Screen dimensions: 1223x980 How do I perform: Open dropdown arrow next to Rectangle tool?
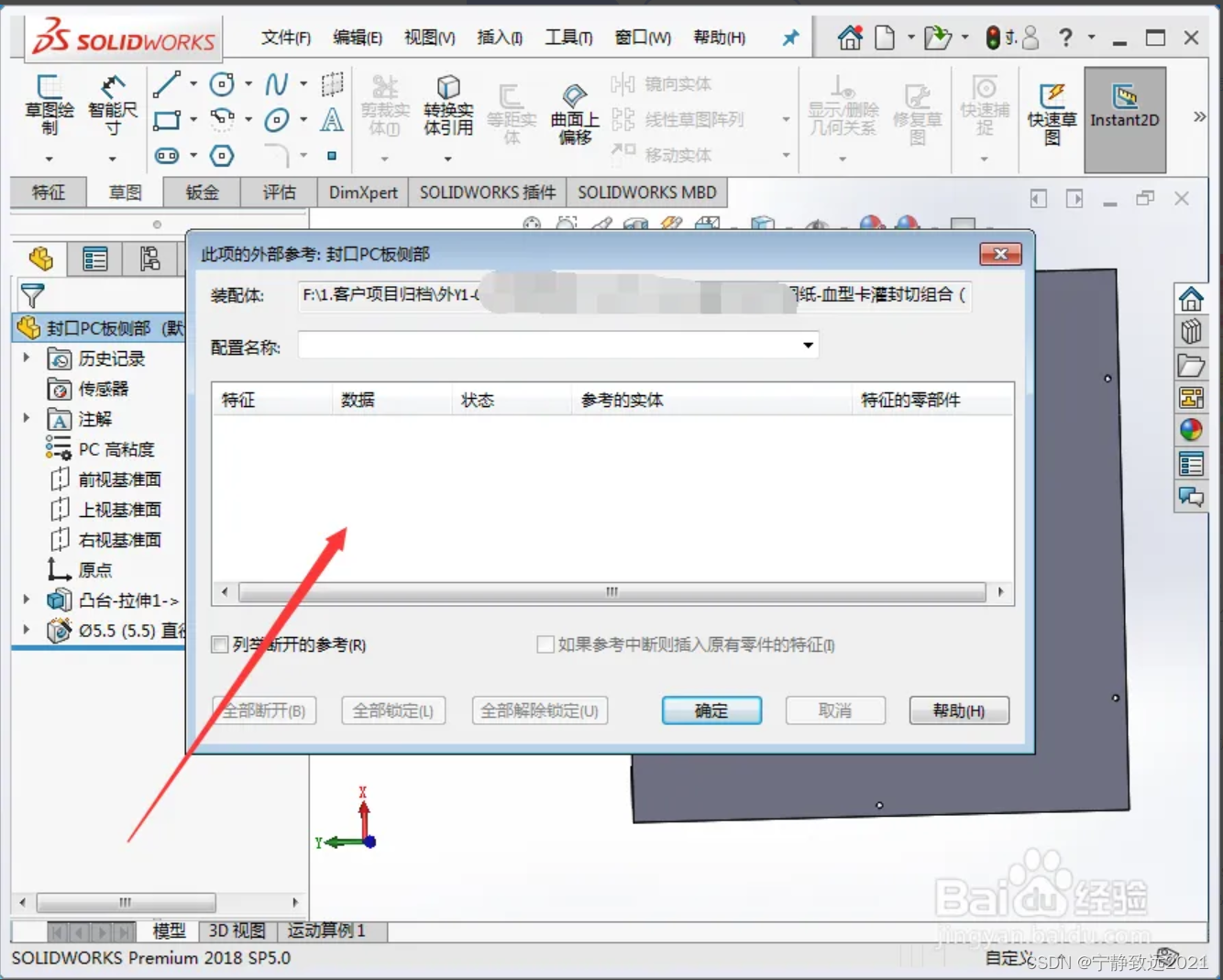coord(193,120)
